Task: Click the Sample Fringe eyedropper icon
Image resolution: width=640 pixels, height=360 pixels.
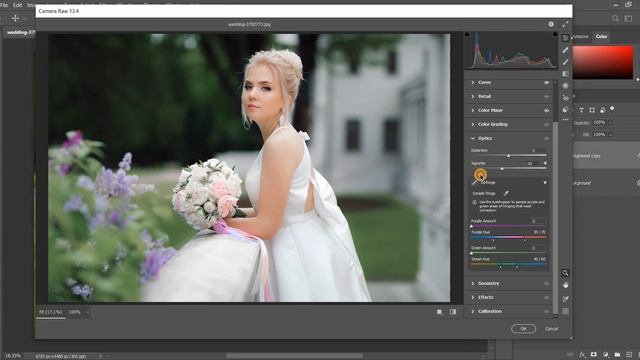Action: click(x=506, y=193)
